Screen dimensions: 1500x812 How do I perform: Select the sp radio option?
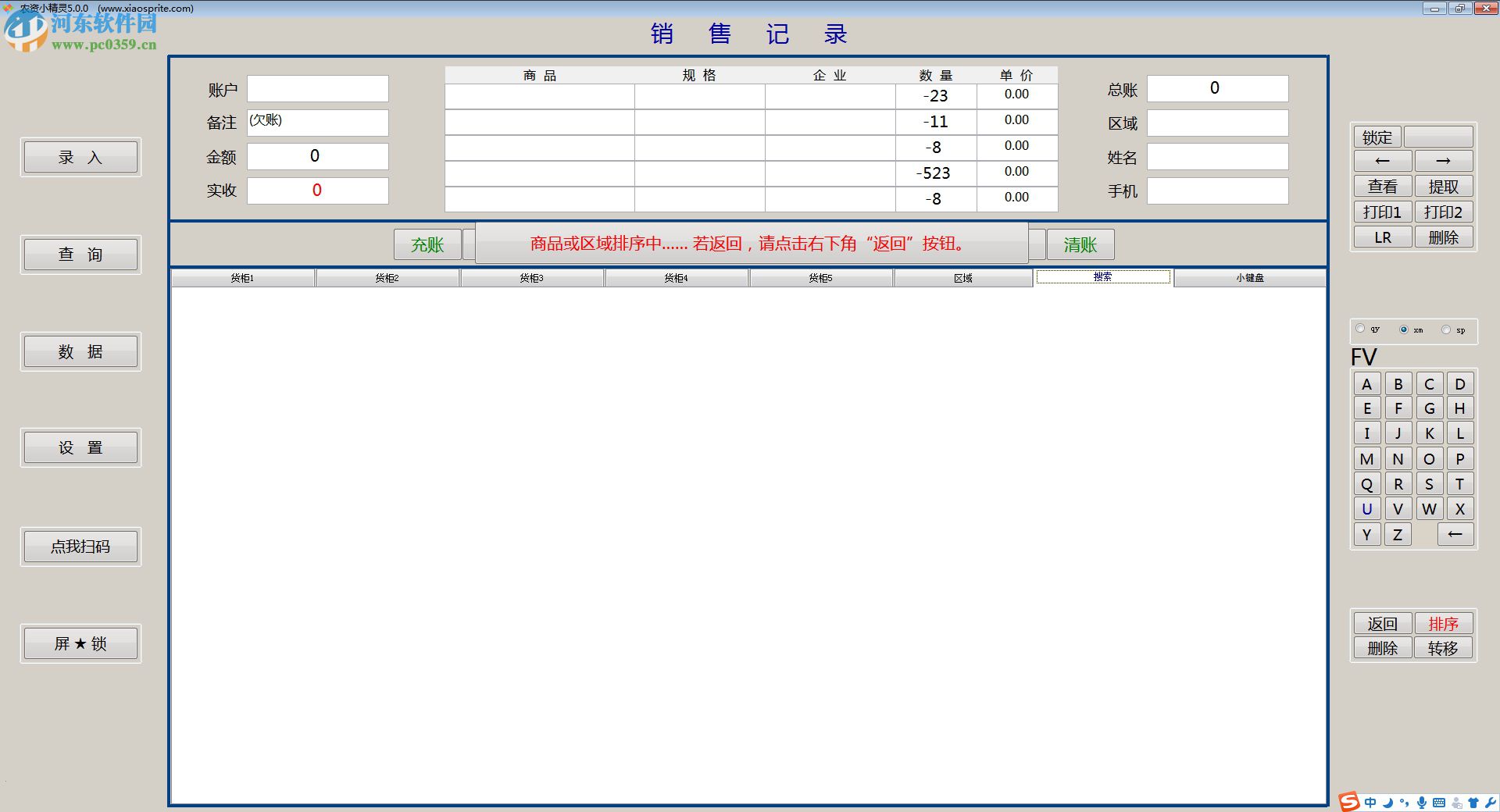tap(1446, 329)
